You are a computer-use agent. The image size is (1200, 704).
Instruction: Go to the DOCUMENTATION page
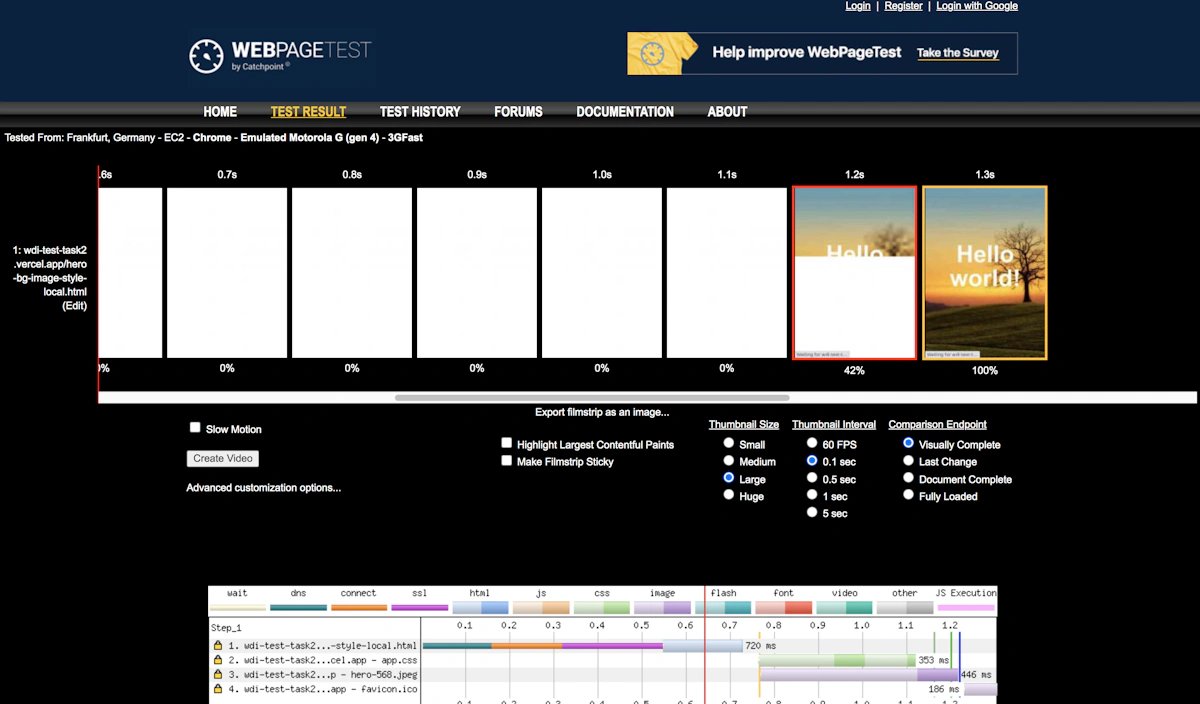[x=625, y=112]
